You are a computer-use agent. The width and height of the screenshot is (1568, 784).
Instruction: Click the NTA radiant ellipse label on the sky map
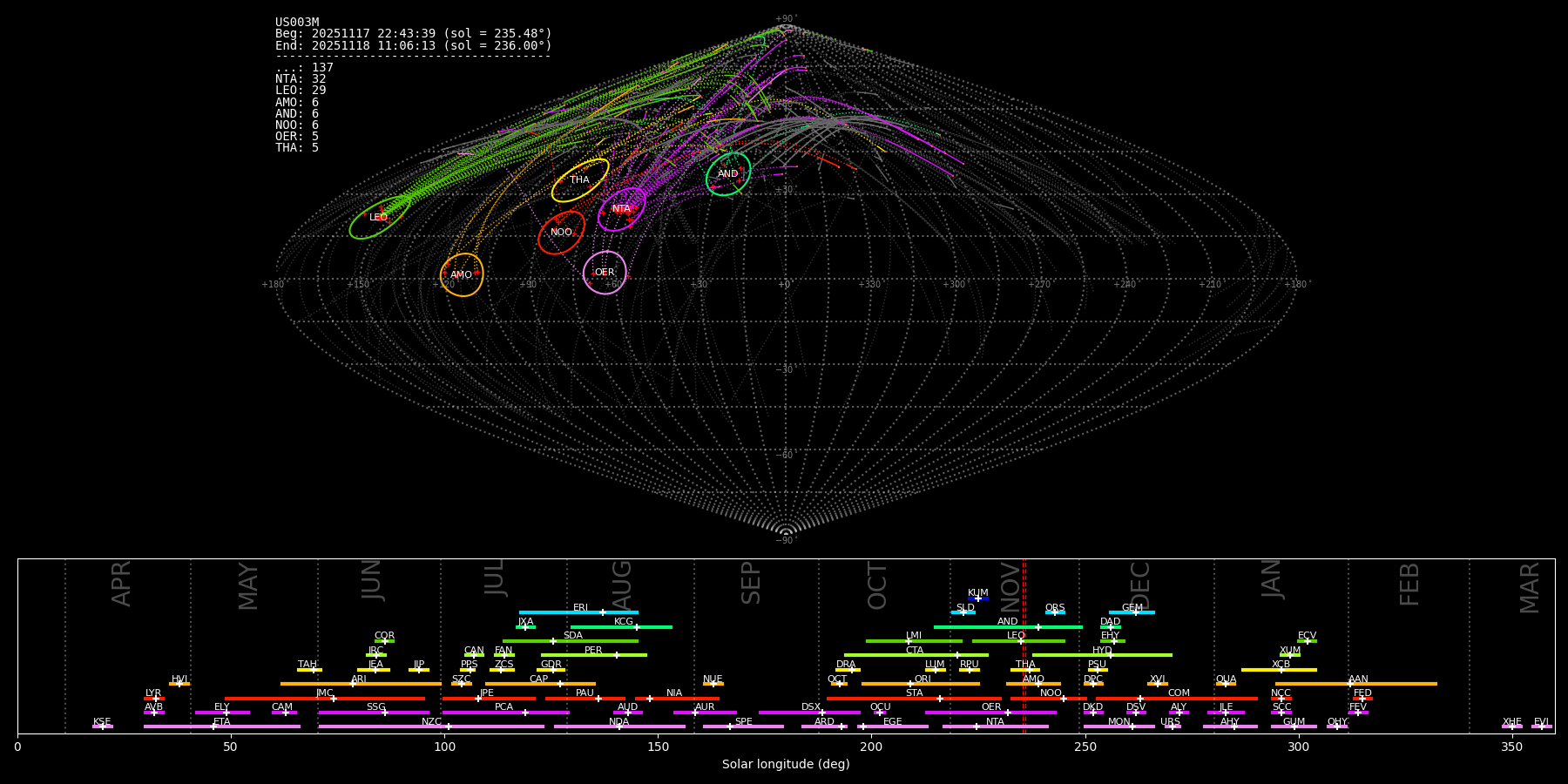(x=621, y=209)
